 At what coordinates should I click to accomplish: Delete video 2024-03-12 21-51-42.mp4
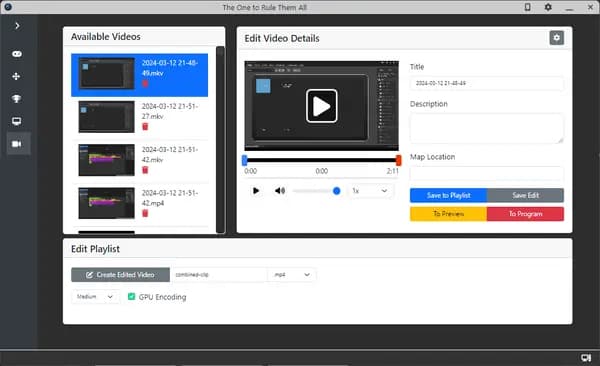pos(145,213)
